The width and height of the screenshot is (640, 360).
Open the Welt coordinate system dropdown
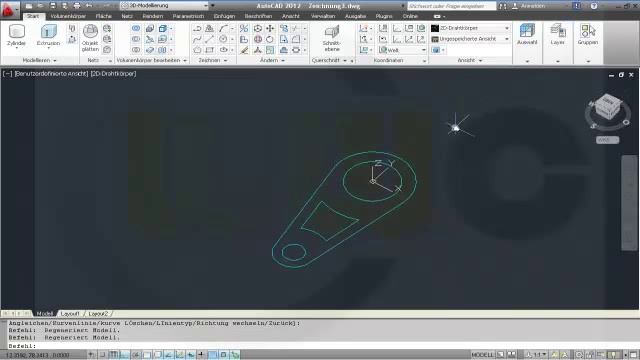click(403, 50)
